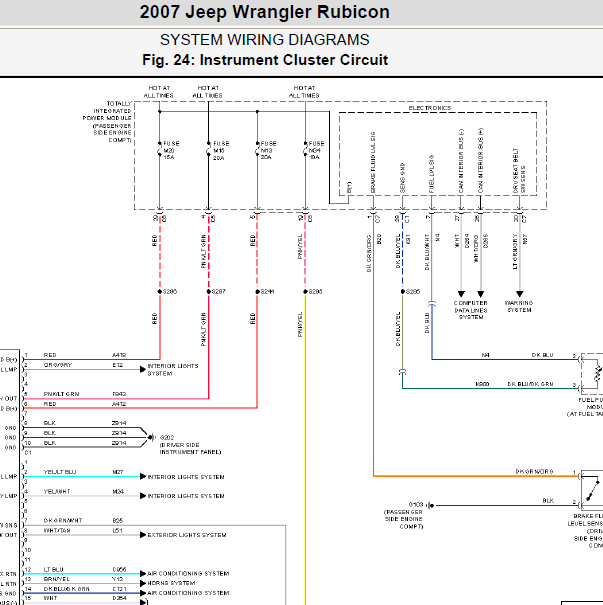
Task: Click the 'SENS GND' pin label
Action: 402,177
